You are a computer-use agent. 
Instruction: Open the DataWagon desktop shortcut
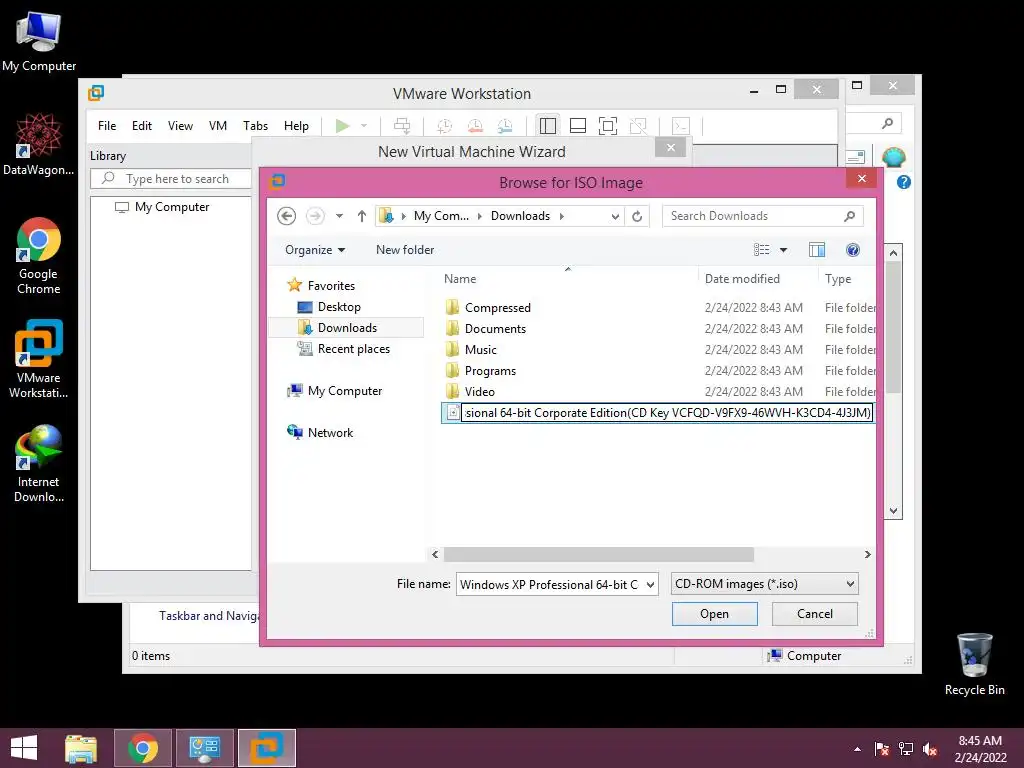pyautogui.click(x=39, y=144)
